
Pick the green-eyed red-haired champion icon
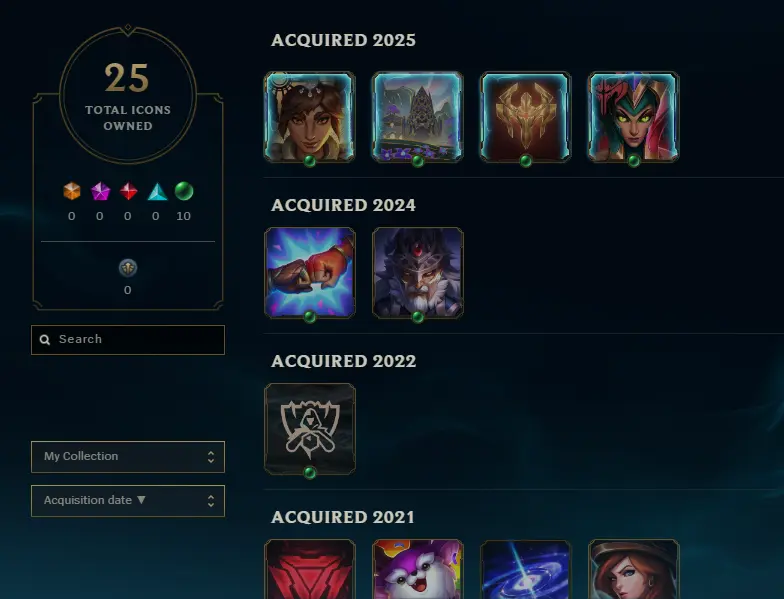[634, 117]
